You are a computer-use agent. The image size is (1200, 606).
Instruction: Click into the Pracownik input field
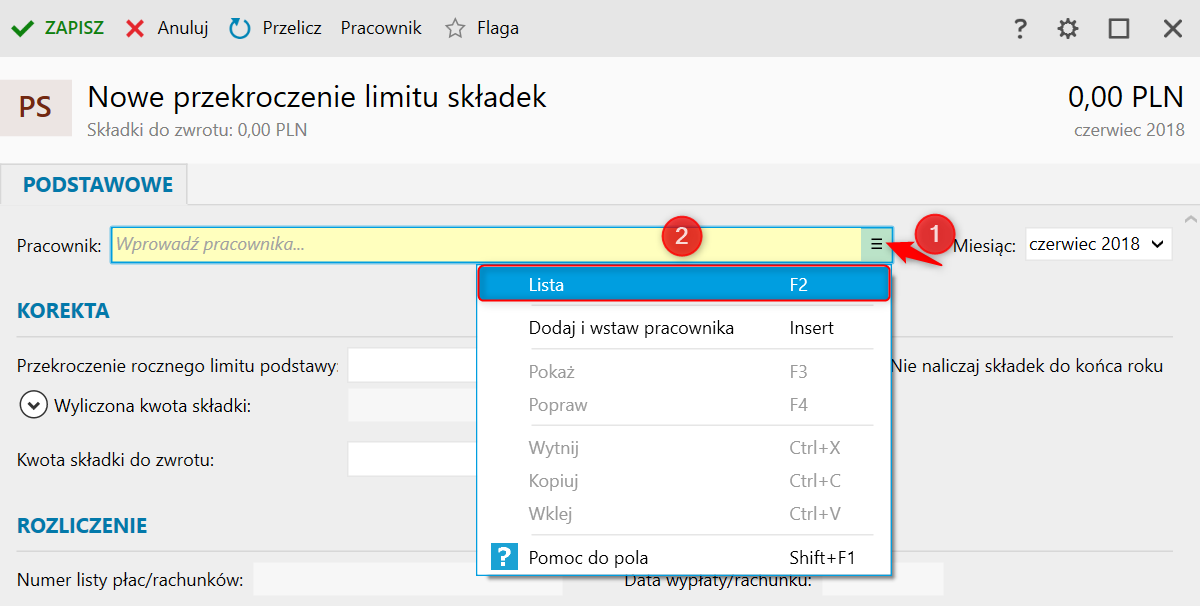(x=485, y=244)
